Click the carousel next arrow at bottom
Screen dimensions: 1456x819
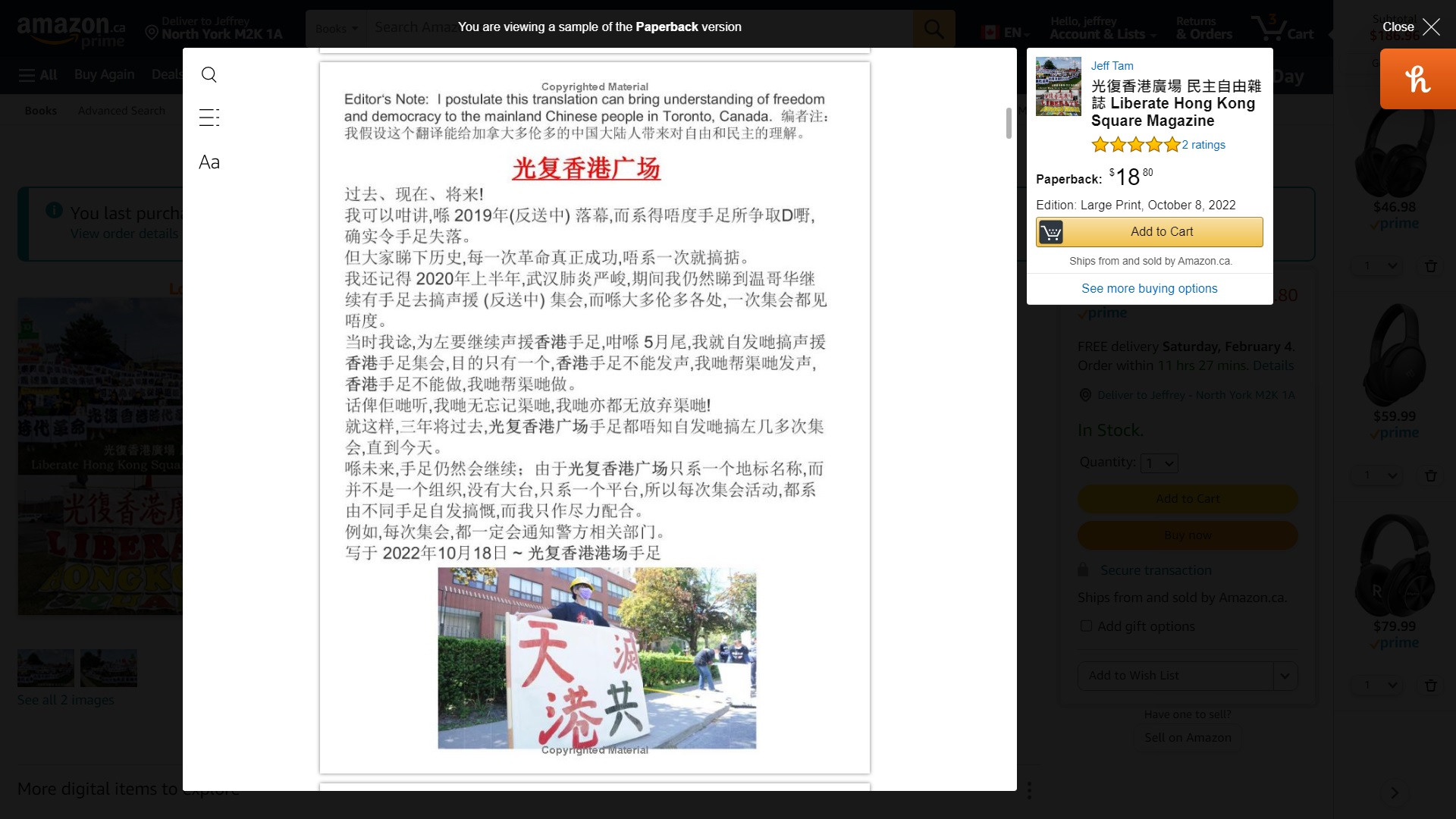pyautogui.click(x=1395, y=792)
